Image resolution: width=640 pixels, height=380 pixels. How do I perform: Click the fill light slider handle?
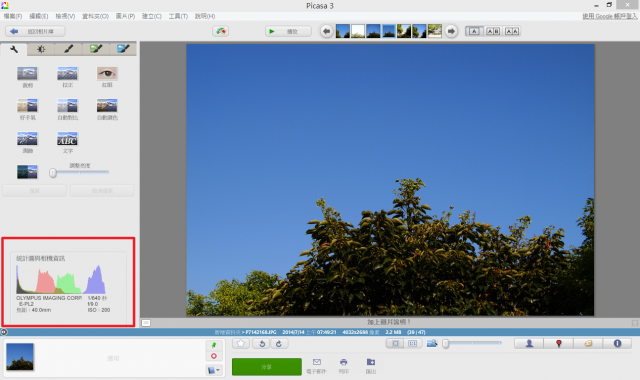53,173
